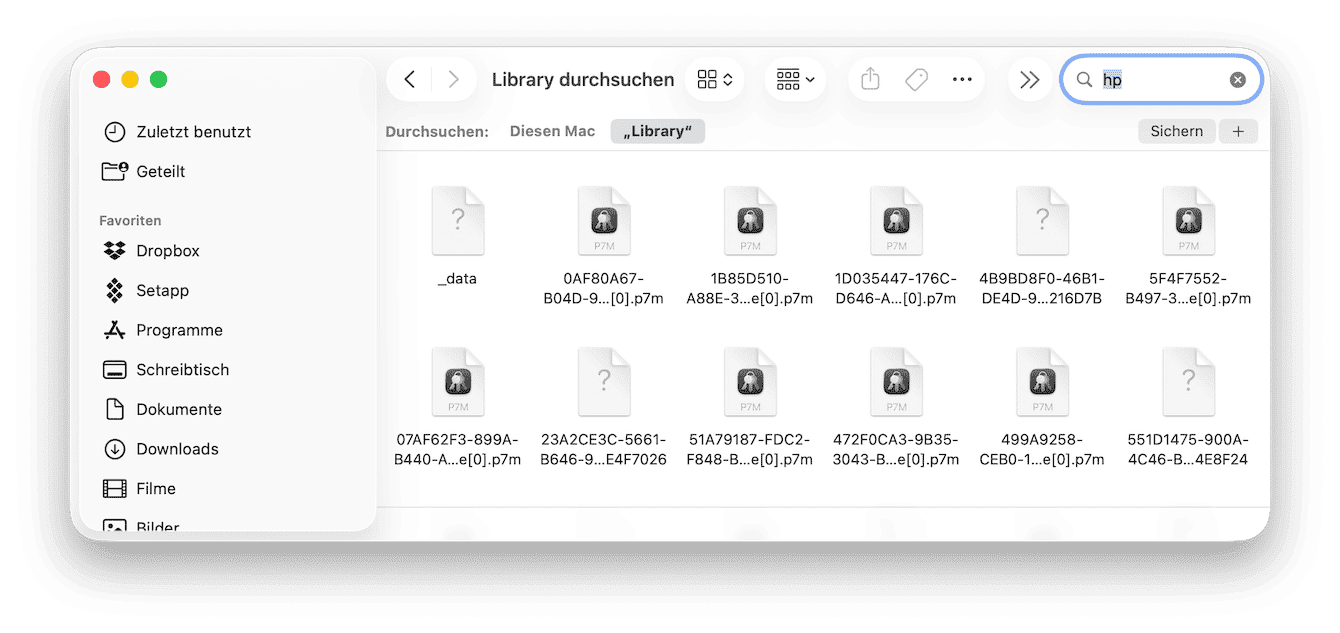
Task: Open Dokumente from the sidebar
Action: click(x=180, y=409)
